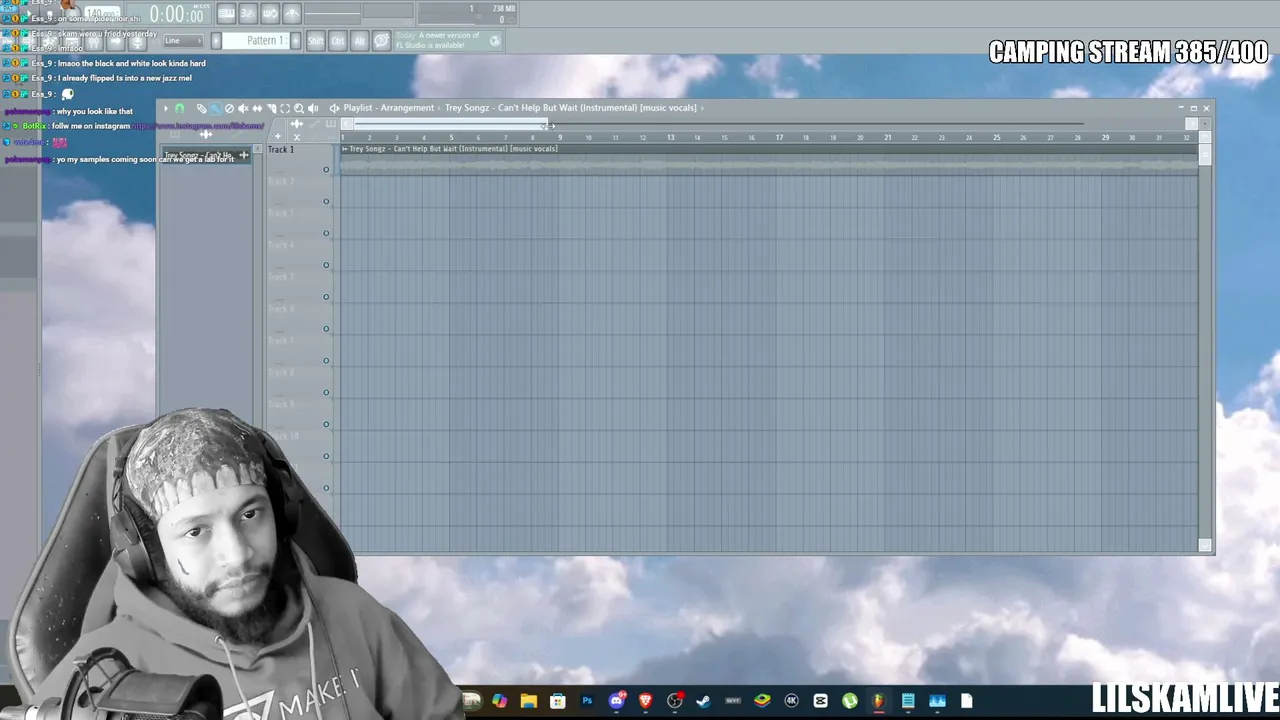Screen dimensions: 1280x720
Task: Select the Zoom magnifier tool
Action: click(x=299, y=108)
